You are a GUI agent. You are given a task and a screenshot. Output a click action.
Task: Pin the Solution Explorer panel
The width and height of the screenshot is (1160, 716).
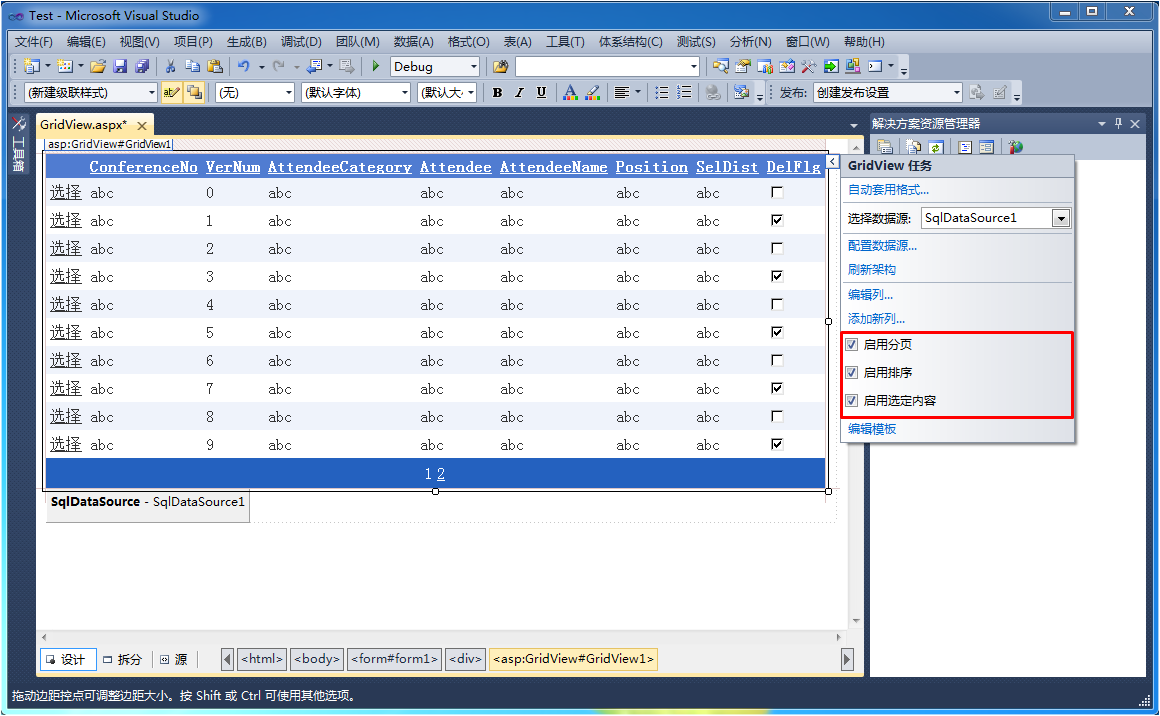pyautogui.click(x=1118, y=124)
